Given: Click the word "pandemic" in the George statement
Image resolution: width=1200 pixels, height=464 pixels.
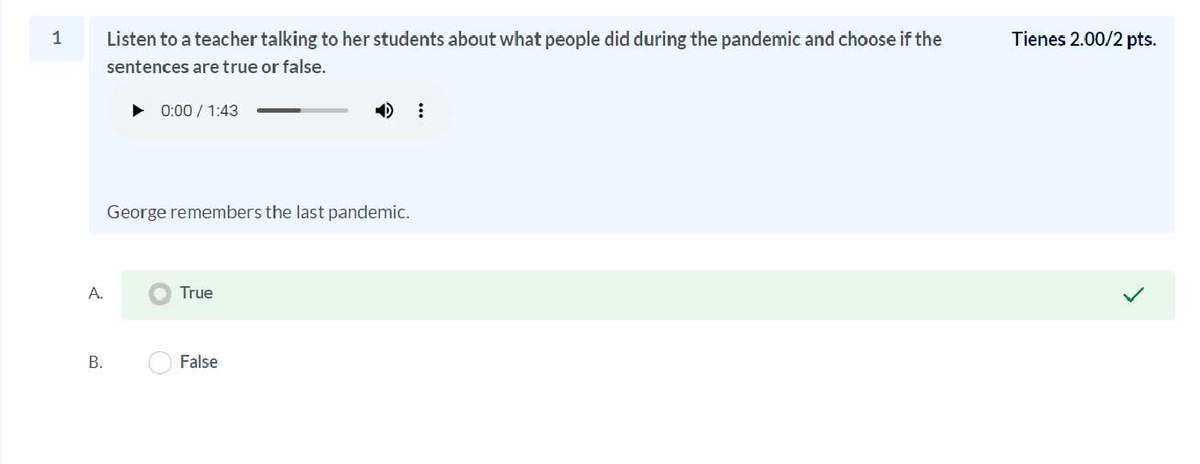Looking at the screenshot, I should [371, 212].
